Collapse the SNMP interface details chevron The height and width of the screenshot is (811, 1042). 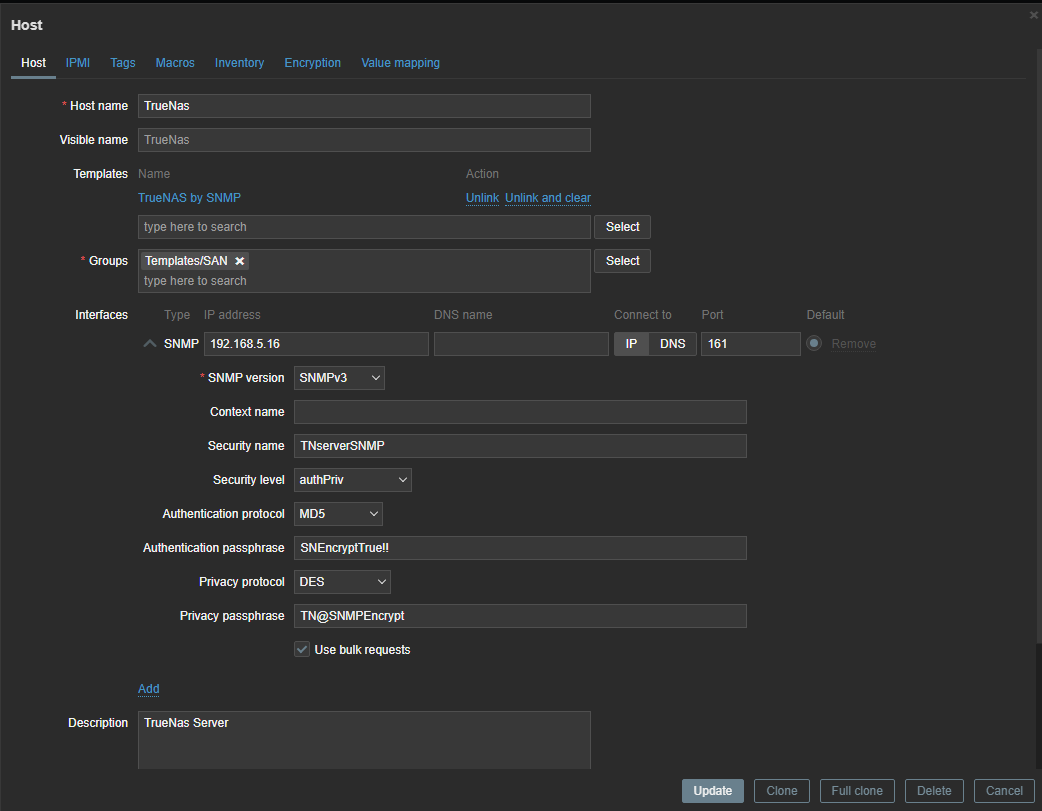tap(150, 344)
